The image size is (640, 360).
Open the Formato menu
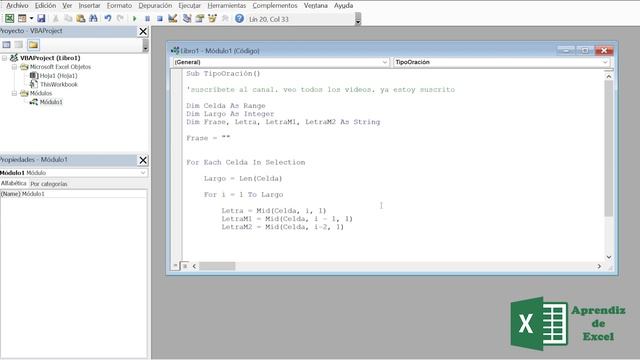(x=119, y=5)
